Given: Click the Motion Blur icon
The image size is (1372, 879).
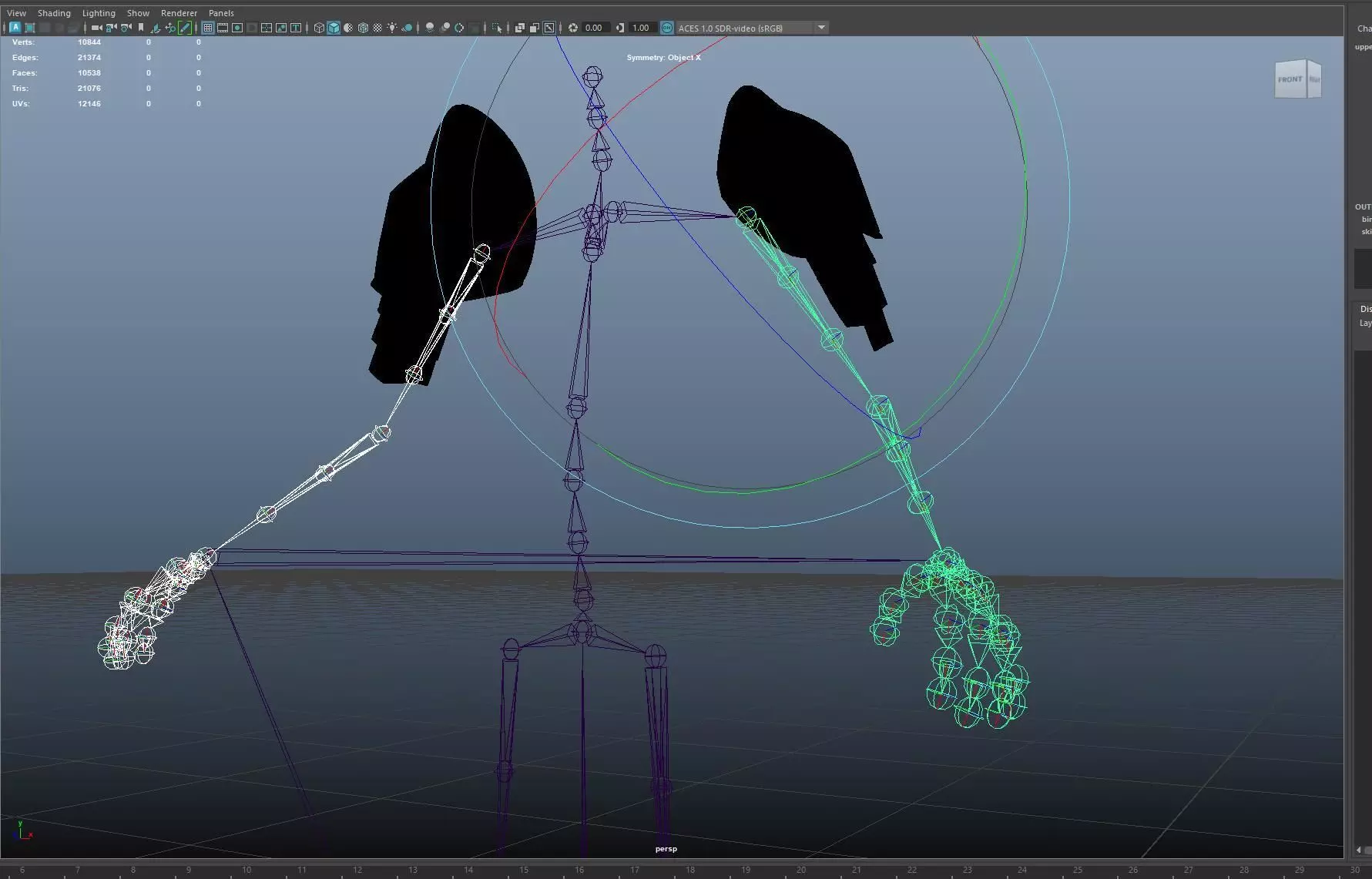Looking at the screenshot, I should 444,28.
